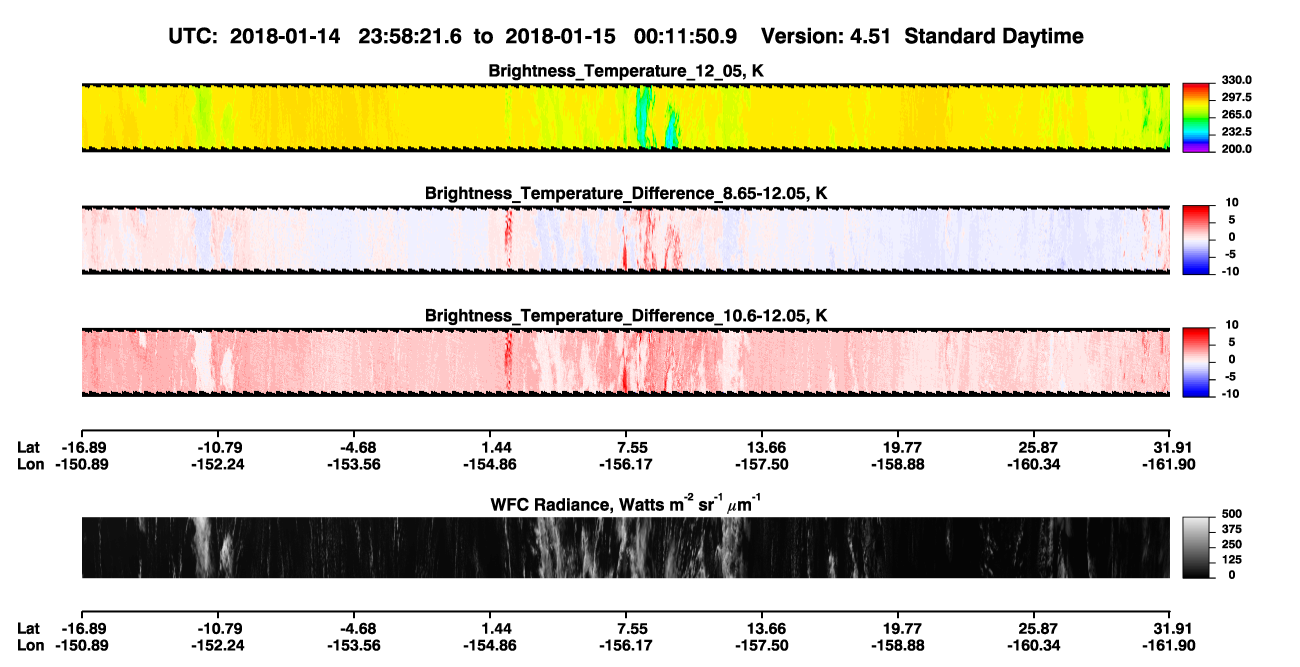
Task: Click the rainbow colorbar for brightness temperature
Action: tap(1195, 118)
